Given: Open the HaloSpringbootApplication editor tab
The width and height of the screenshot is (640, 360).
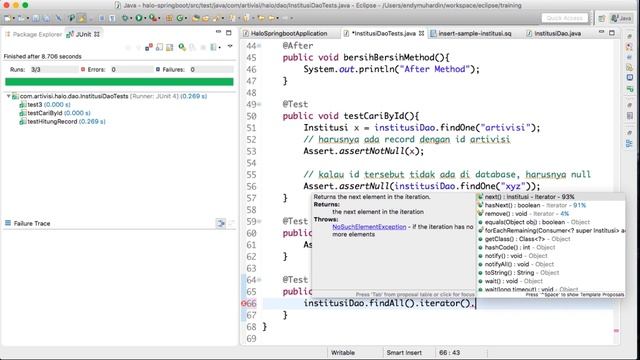Looking at the screenshot, I should click(x=289, y=33).
